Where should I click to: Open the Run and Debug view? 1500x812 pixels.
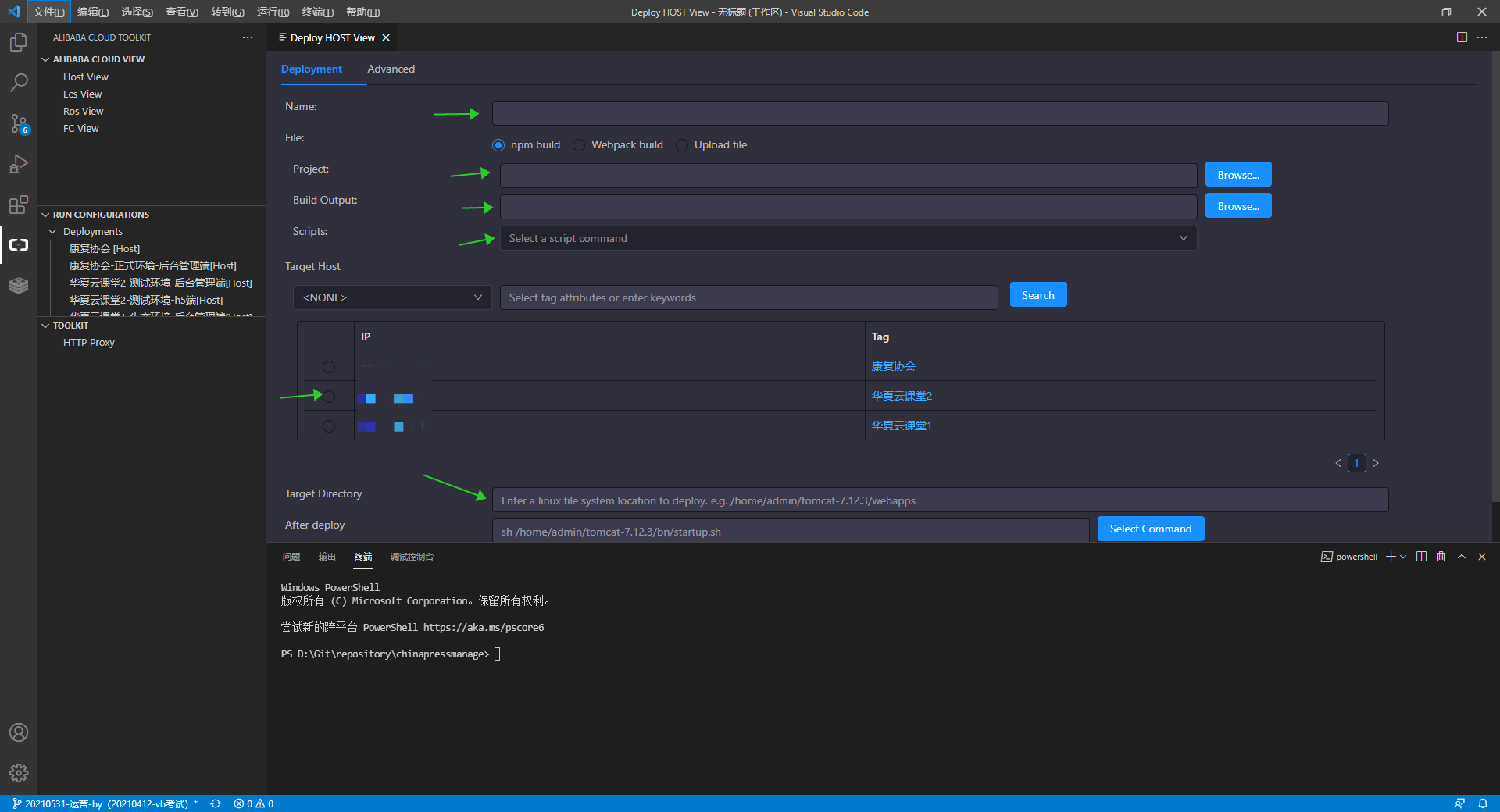click(x=19, y=164)
